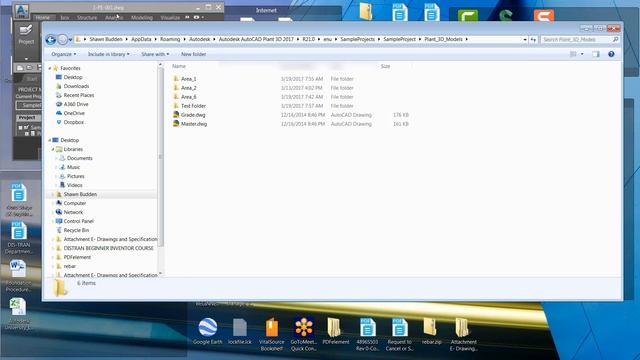Viewport: 640px width, 360px height.
Task: Open VitalSource Bookshelf desktop shortcut
Action: pyautogui.click(x=271, y=335)
